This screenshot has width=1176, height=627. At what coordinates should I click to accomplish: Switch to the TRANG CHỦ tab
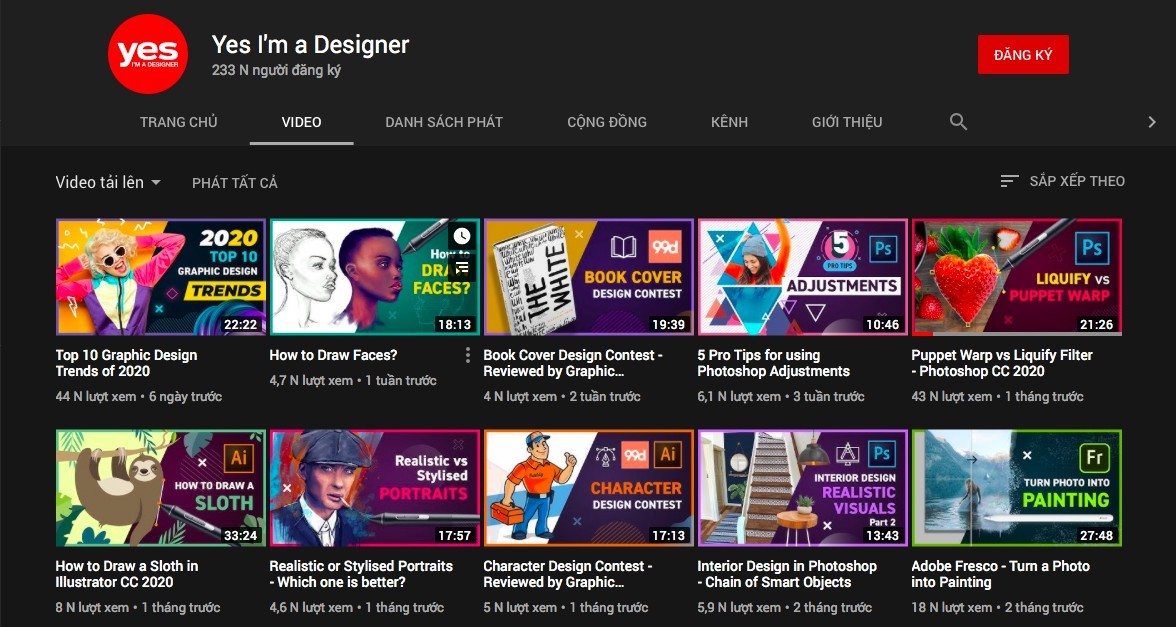(178, 122)
